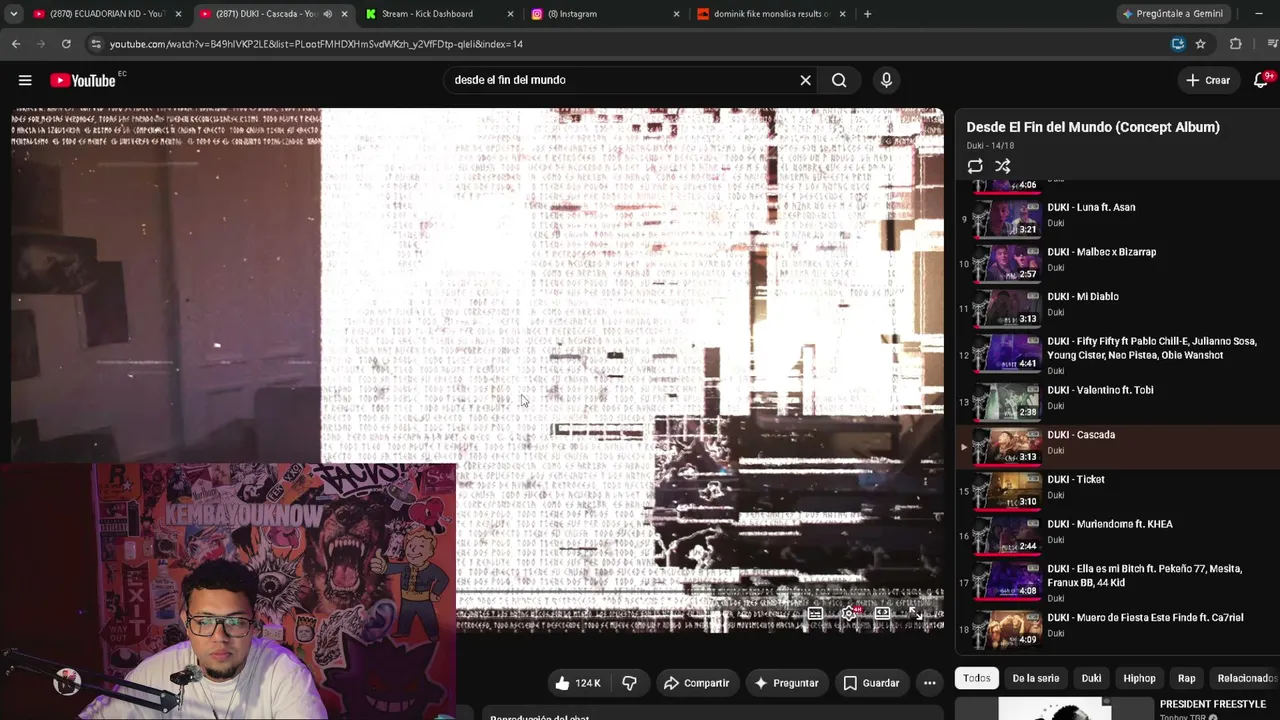The image size is (1280, 720).
Task: Select the Rap filter chip
Action: pyautogui.click(x=1186, y=678)
